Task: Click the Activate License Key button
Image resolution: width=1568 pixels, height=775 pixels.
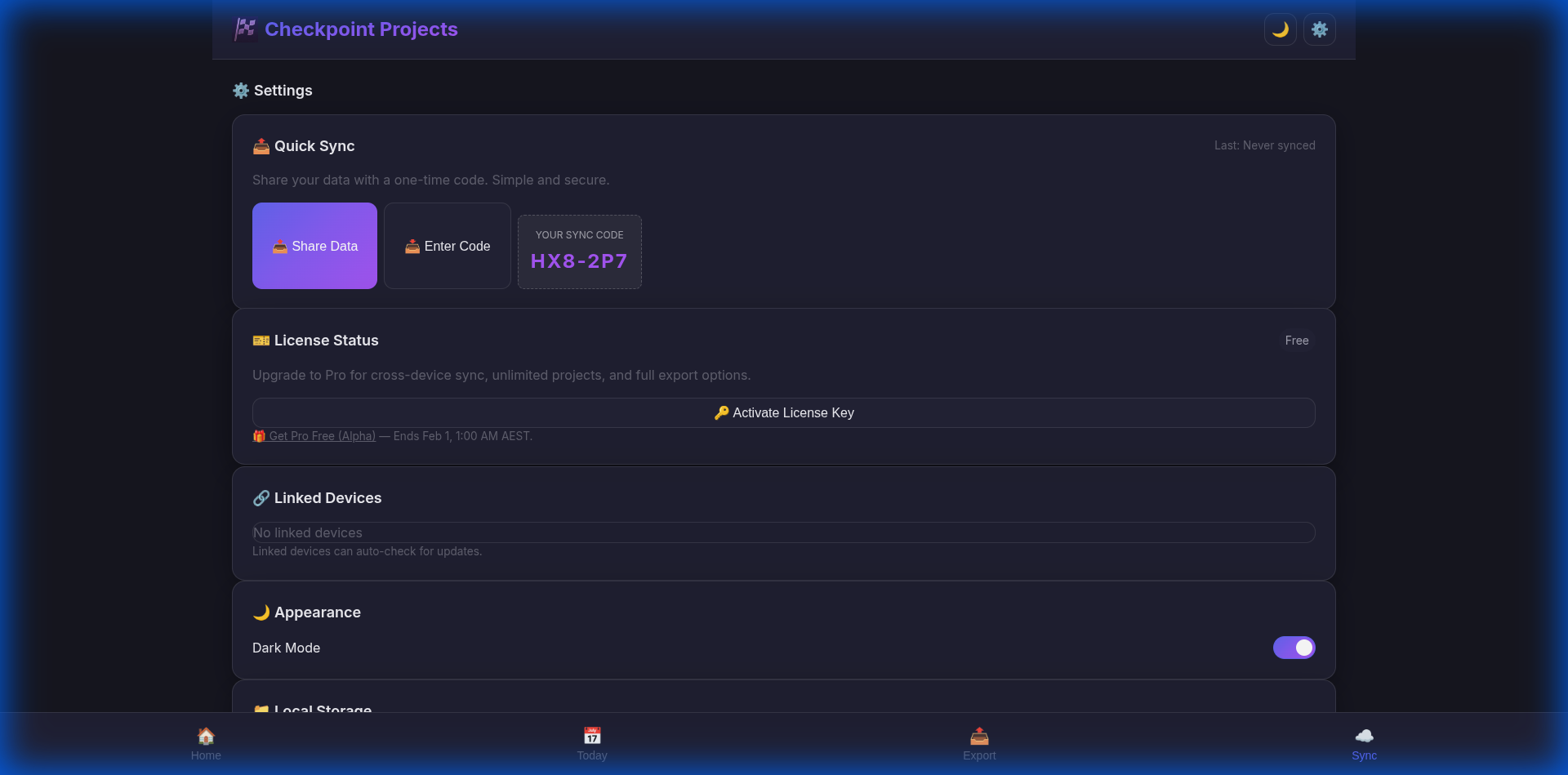Action: 784,413
